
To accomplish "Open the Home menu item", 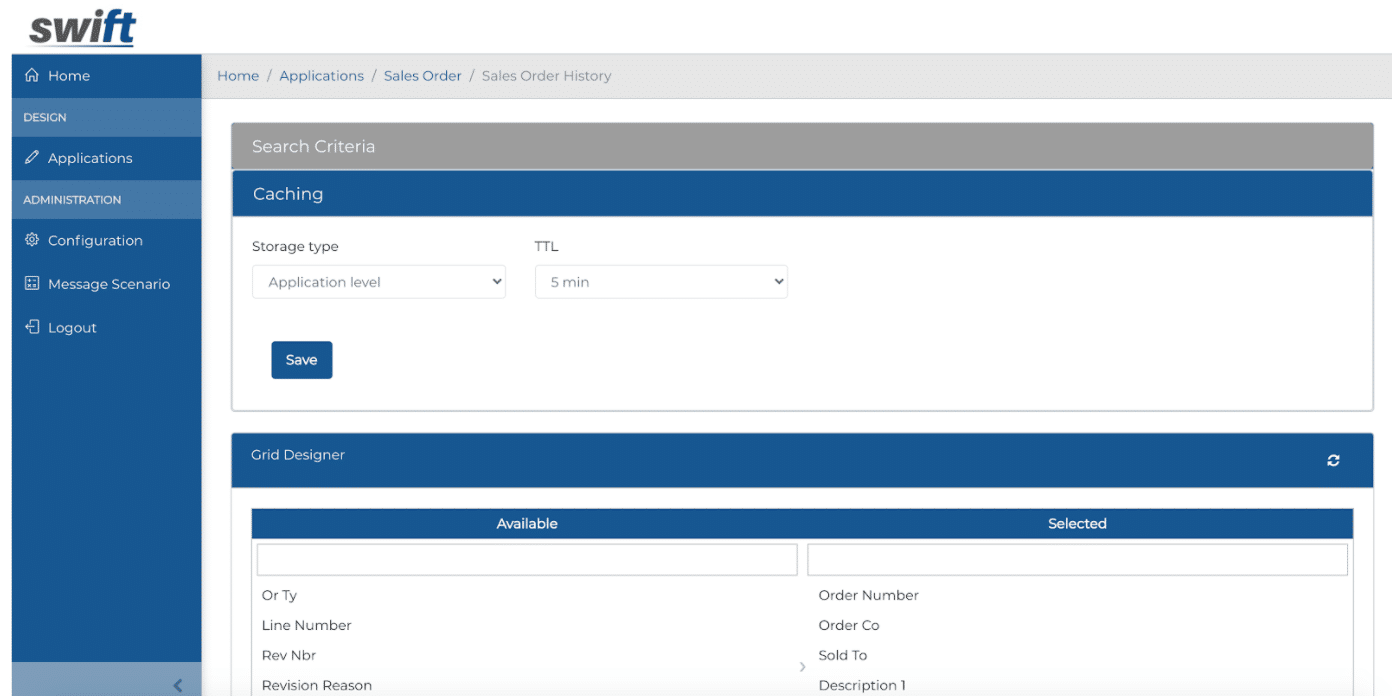I will pyautogui.click(x=107, y=75).
